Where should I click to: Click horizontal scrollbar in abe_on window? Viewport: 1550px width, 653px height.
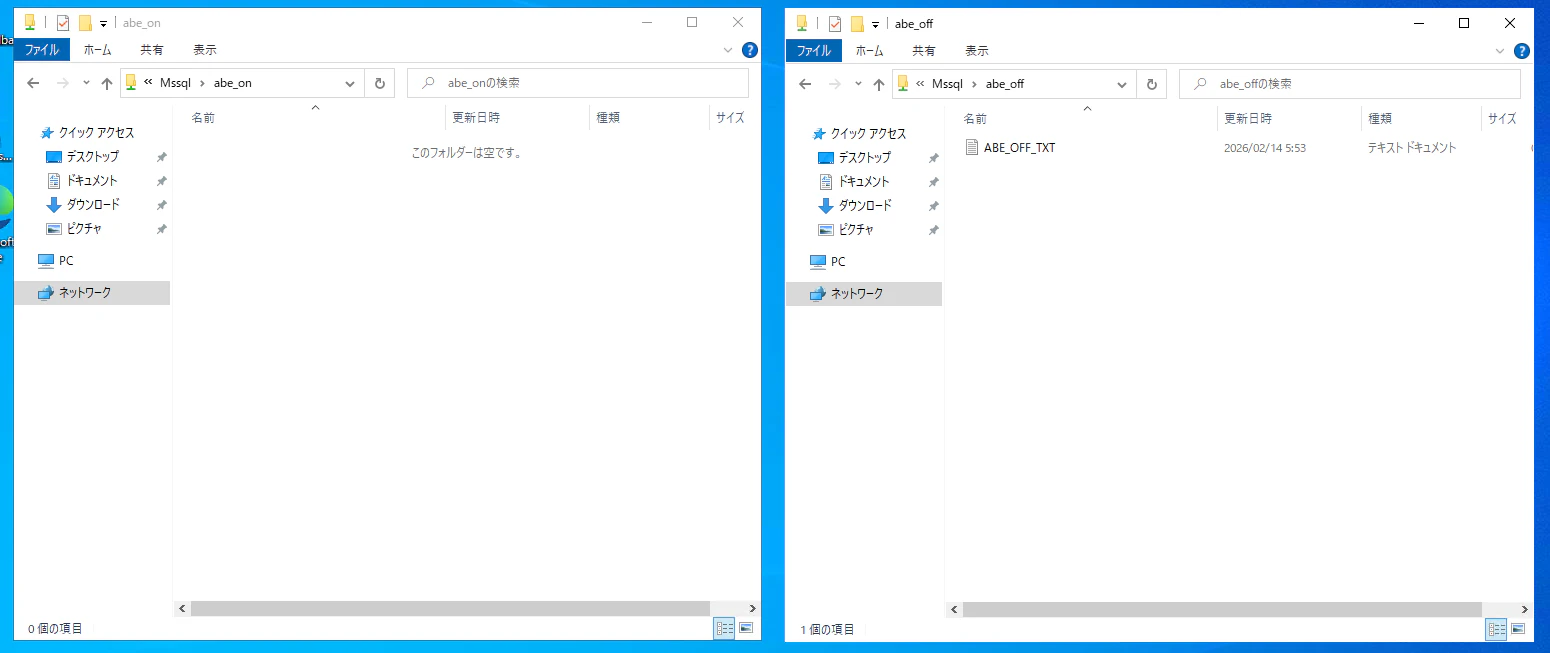pos(450,608)
